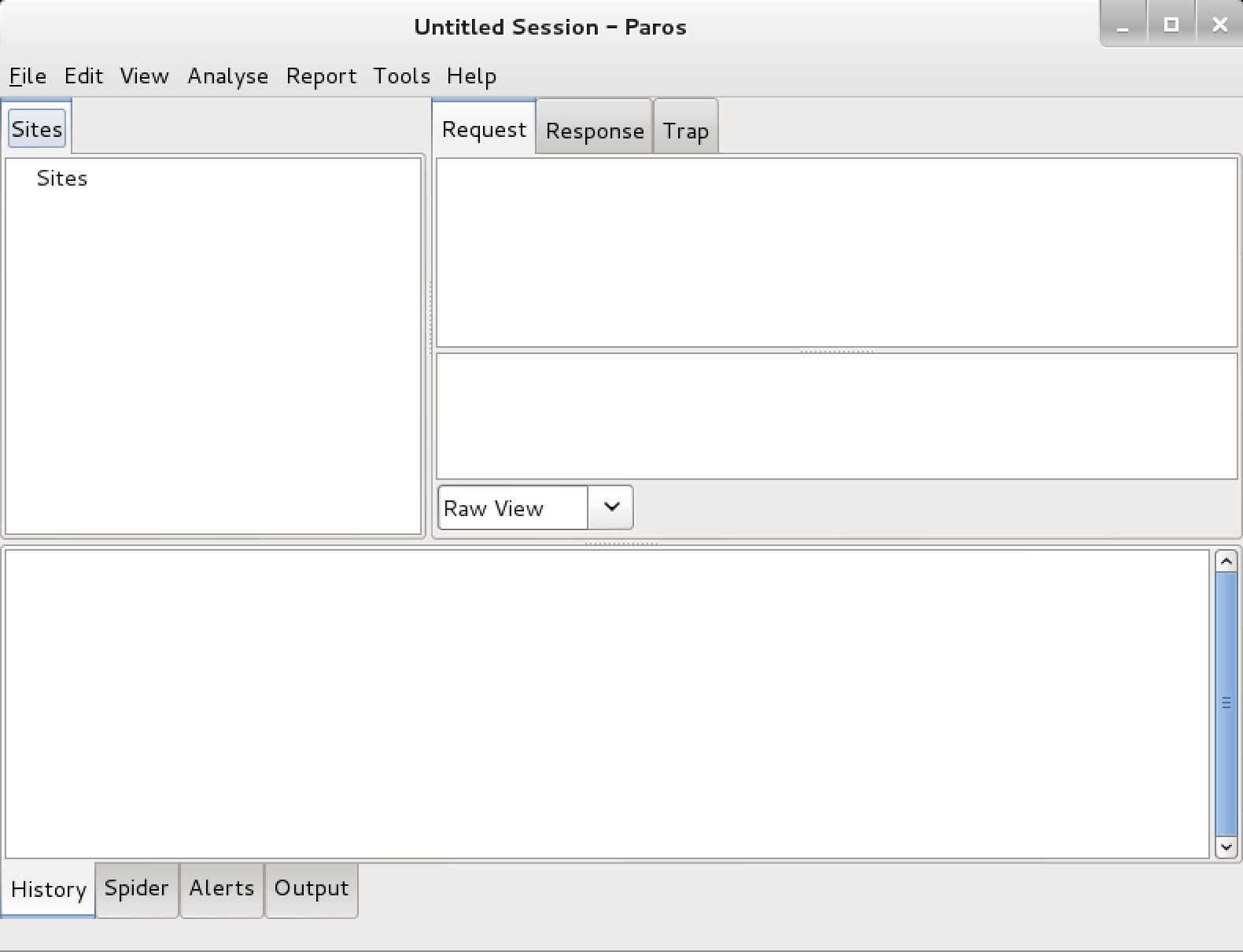
Task: Open the Edit menu
Action: (x=83, y=76)
